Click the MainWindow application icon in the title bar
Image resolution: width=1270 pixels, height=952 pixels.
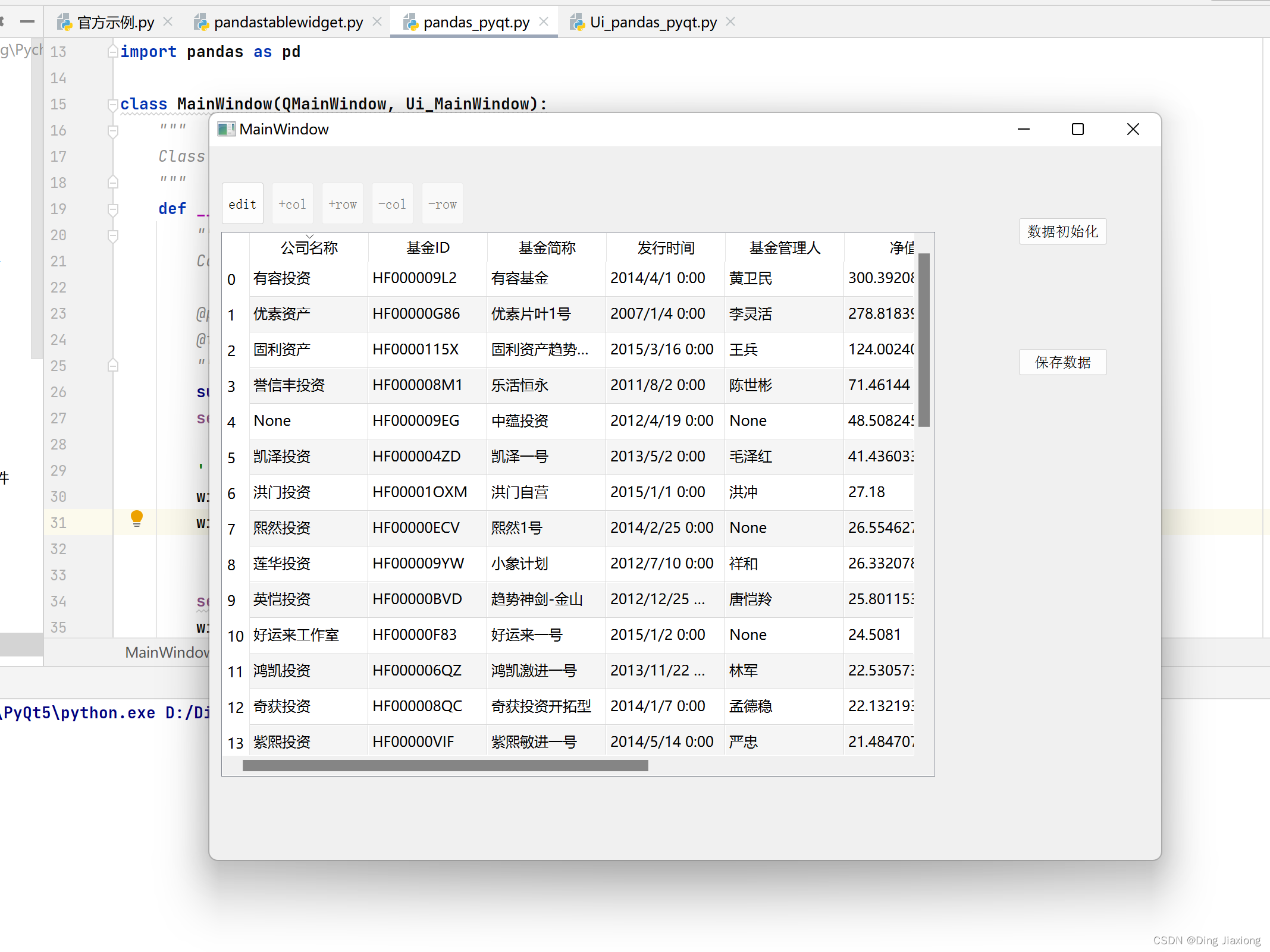pos(225,128)
